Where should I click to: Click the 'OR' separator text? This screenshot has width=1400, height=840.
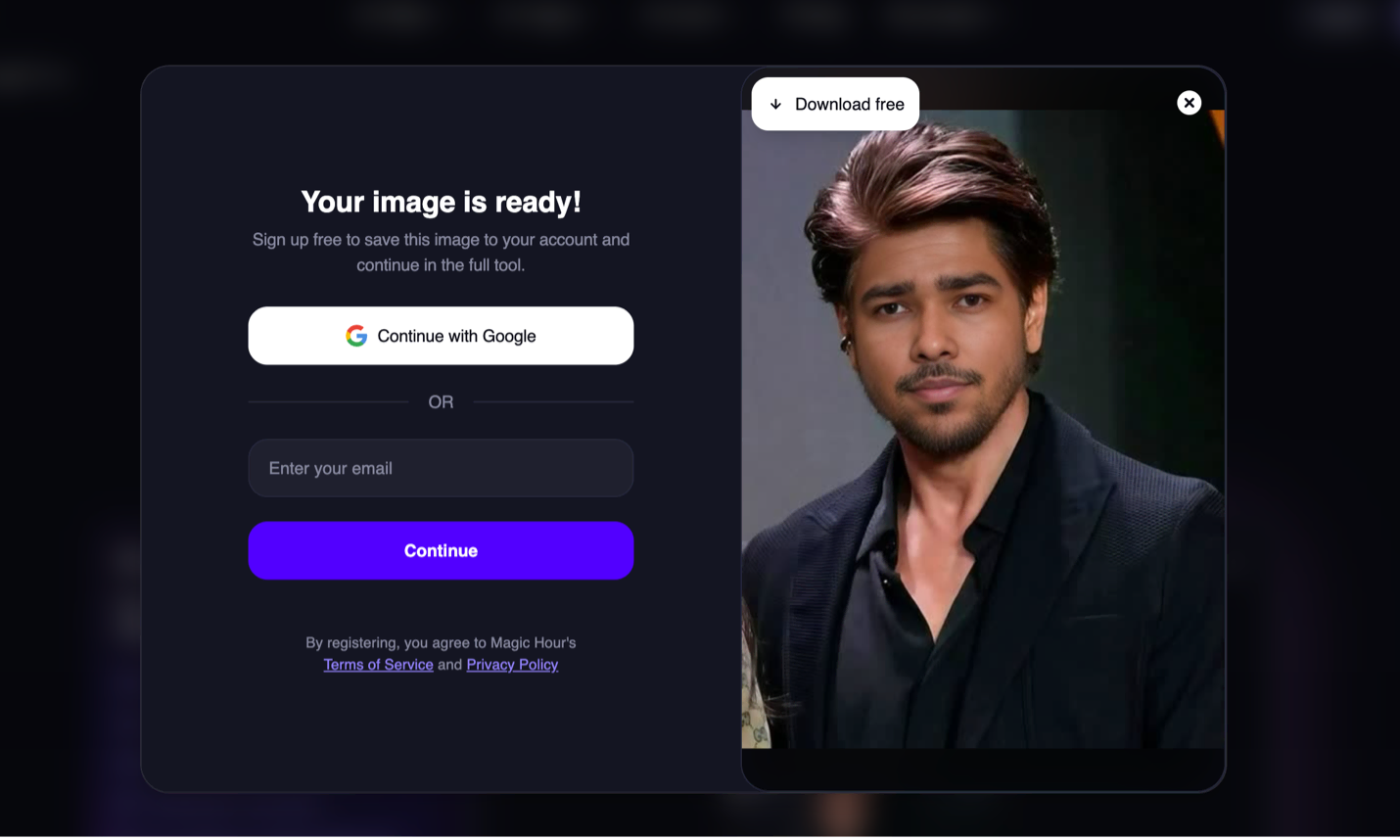tap(441, 402)
